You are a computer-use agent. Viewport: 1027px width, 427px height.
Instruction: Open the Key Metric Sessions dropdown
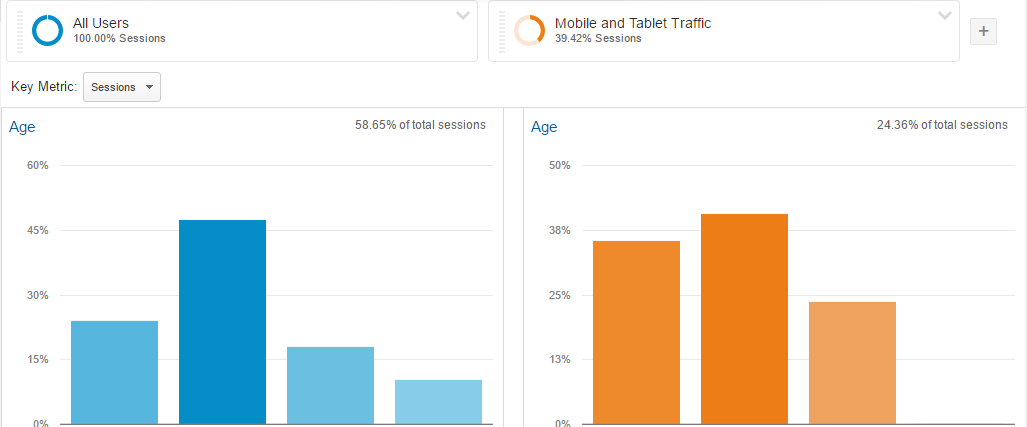(x=122, y=87)
